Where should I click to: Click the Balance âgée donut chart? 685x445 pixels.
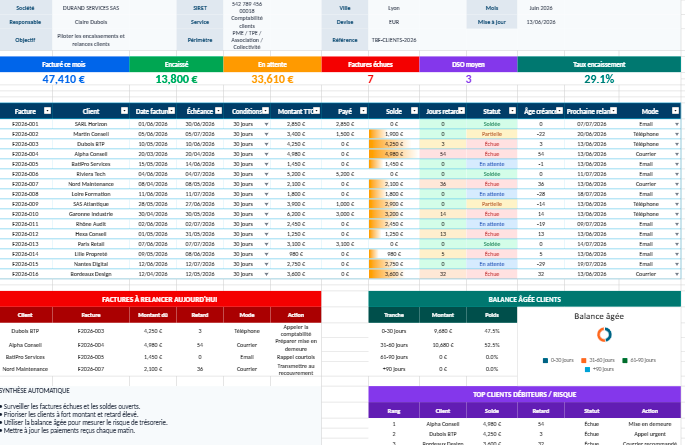604,335
